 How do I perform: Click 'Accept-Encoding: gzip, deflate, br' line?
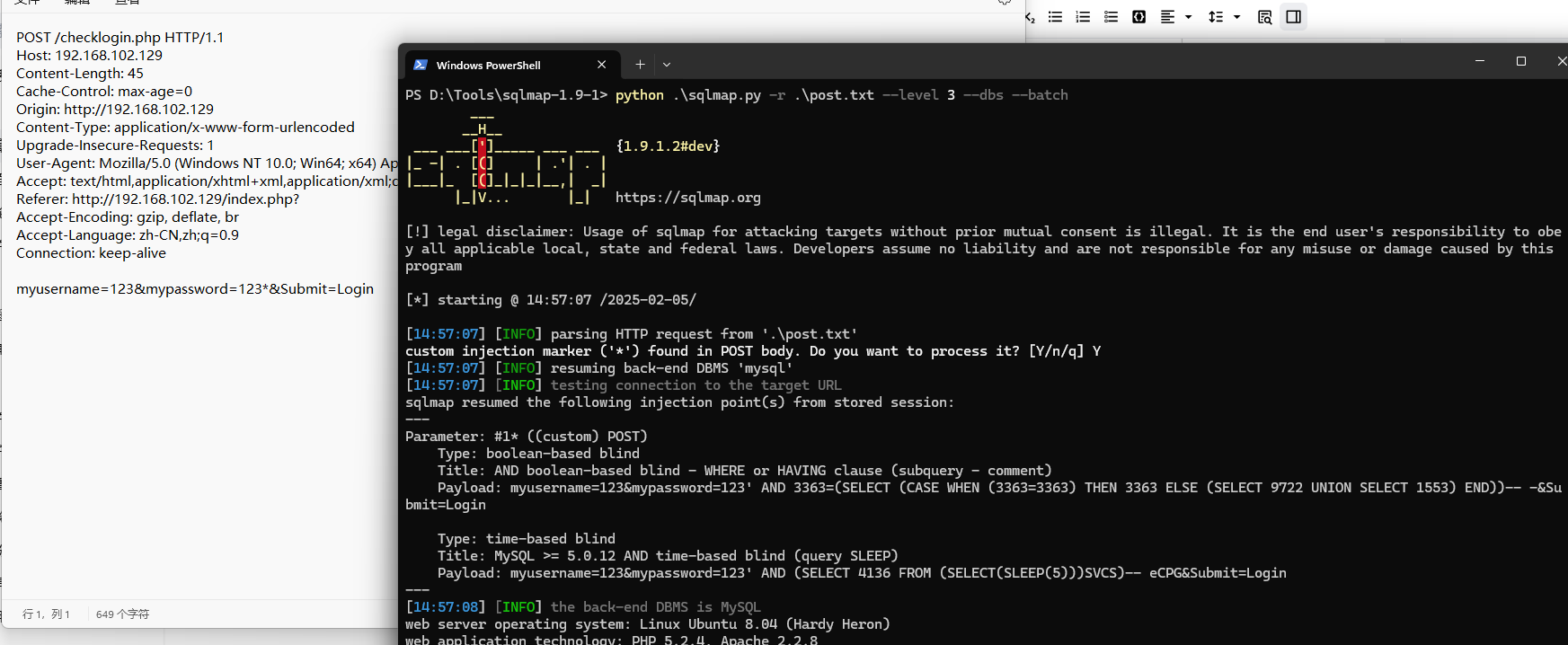tap(128, 217)
